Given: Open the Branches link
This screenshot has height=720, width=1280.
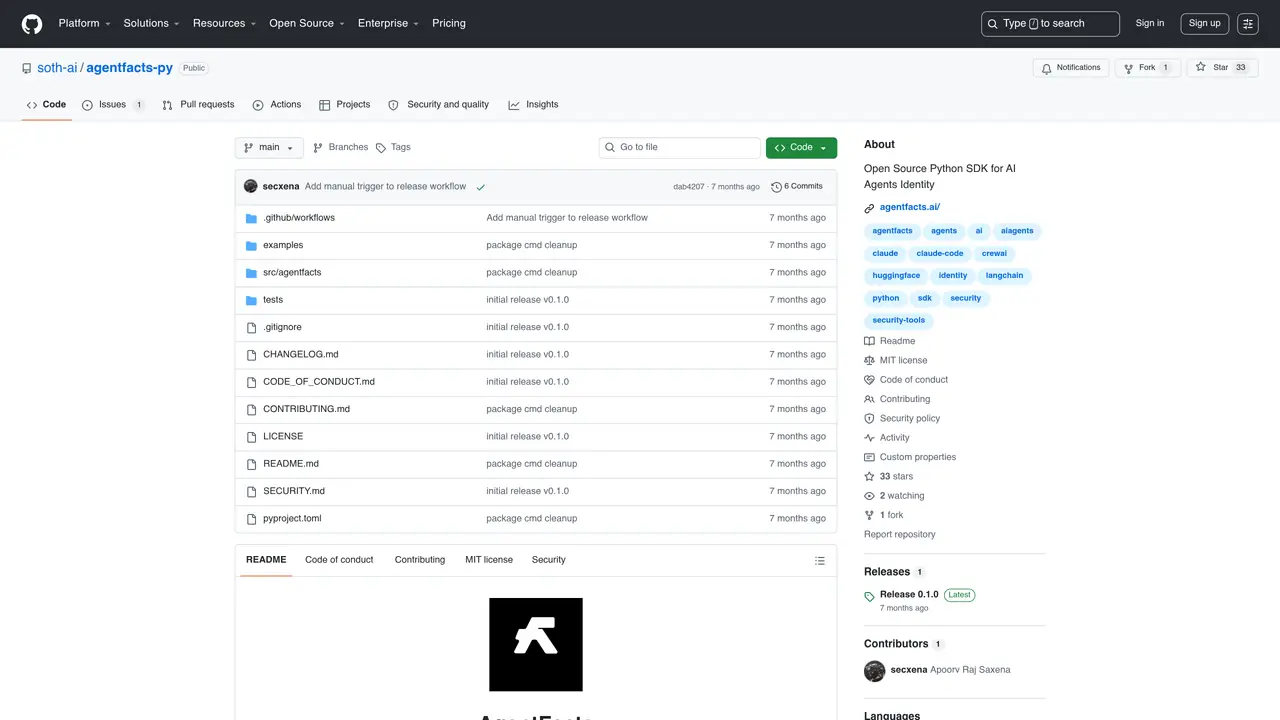Looking at the screenshot, I should click(x=340, y=147).
